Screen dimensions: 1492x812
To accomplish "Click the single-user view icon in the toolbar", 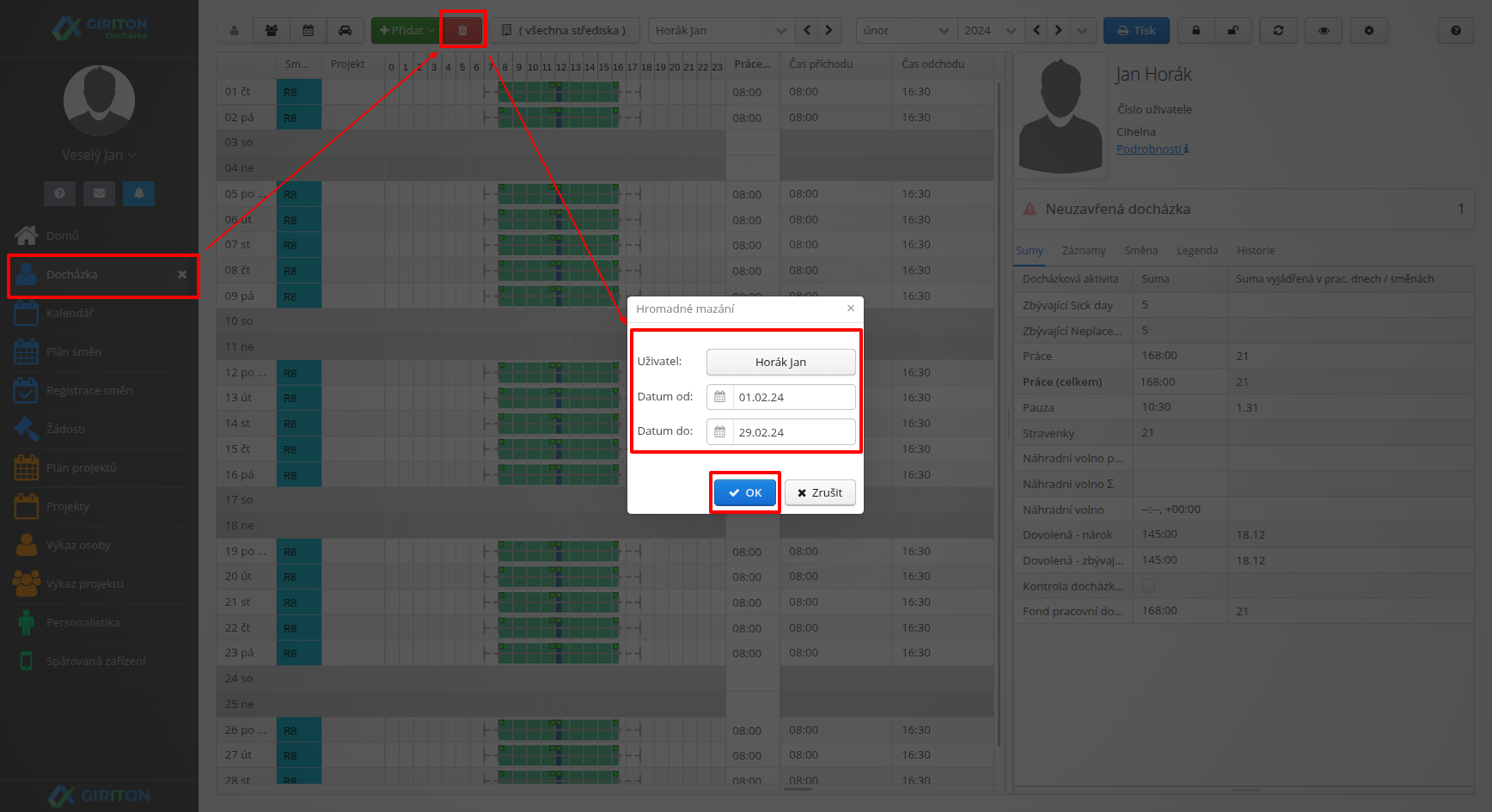I will coord(234,31).
